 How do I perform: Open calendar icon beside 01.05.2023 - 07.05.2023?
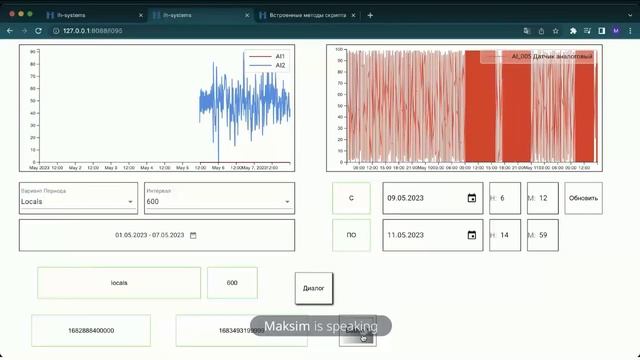(x=193, y=236)
